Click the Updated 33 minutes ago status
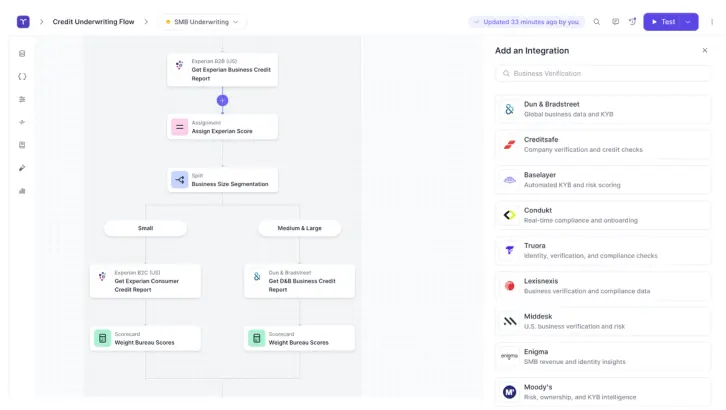Image resolution: width=726 pixels, height=410 pixels. 526,22
